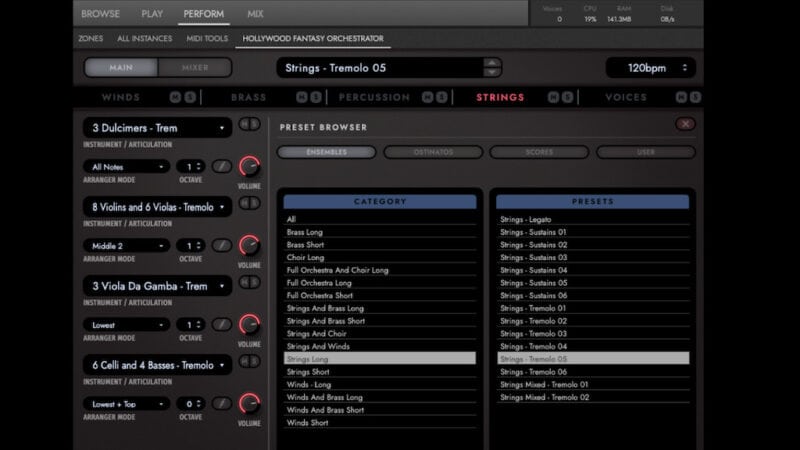Click the preset name up/down arrows

(x=491, y=68)
